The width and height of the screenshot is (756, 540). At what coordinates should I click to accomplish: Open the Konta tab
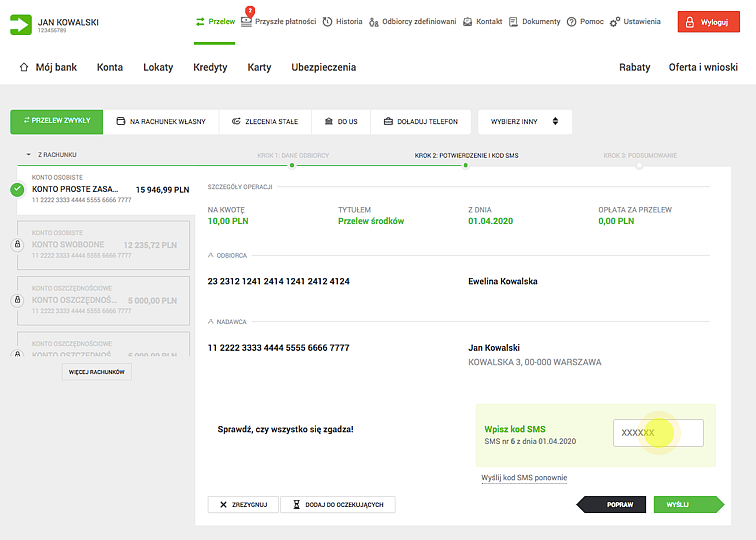click(110, 67)
